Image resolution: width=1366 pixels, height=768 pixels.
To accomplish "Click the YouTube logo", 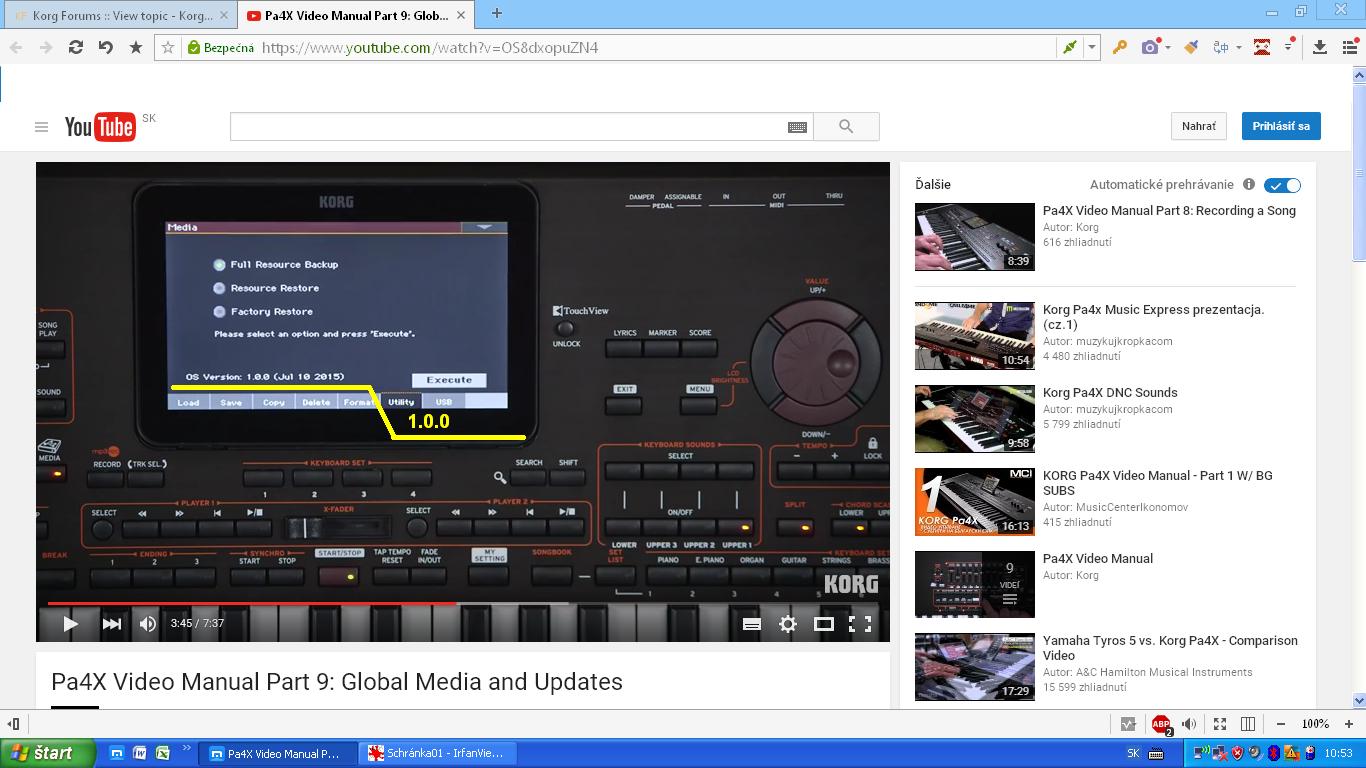I will [100, 127].
